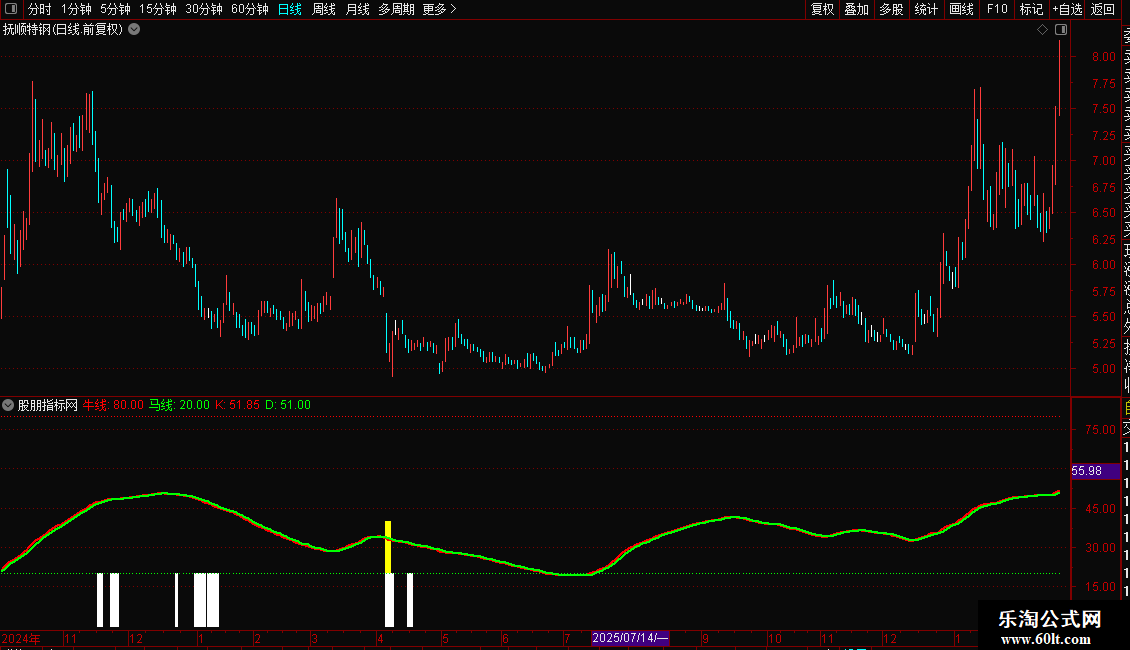Open the 画线 drawing tools
The height and width of the screenshot is (650, 1130).
[961, 9]
